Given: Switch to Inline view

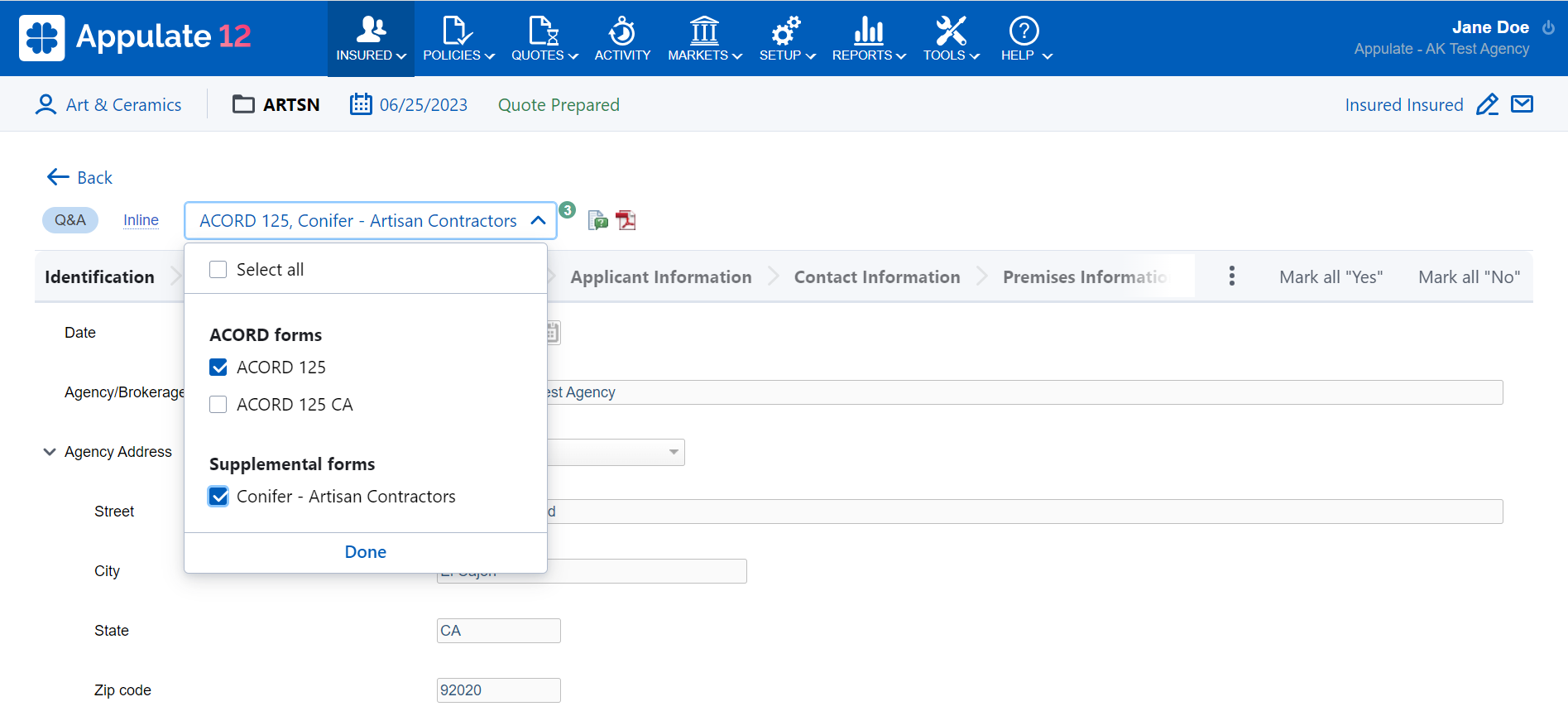Looking at the screenshot, I should tap(141, 220).
